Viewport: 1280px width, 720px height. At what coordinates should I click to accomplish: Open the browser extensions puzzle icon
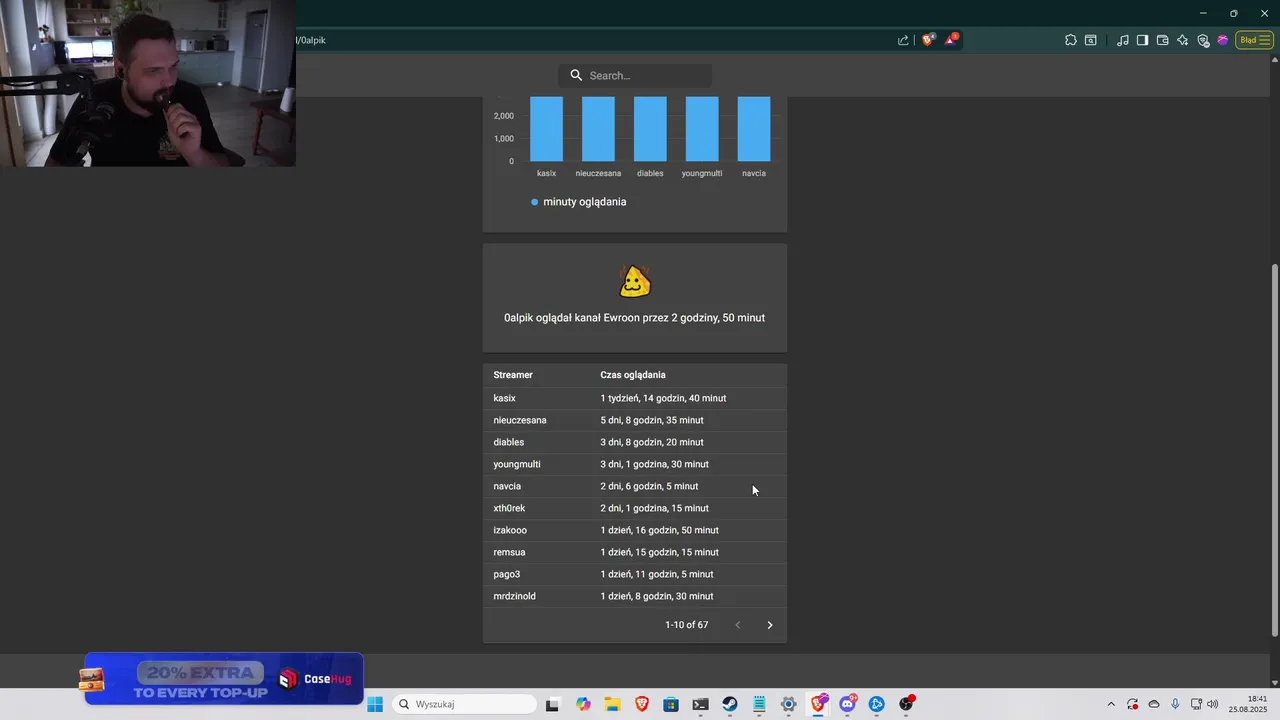tap(1071, 40)
